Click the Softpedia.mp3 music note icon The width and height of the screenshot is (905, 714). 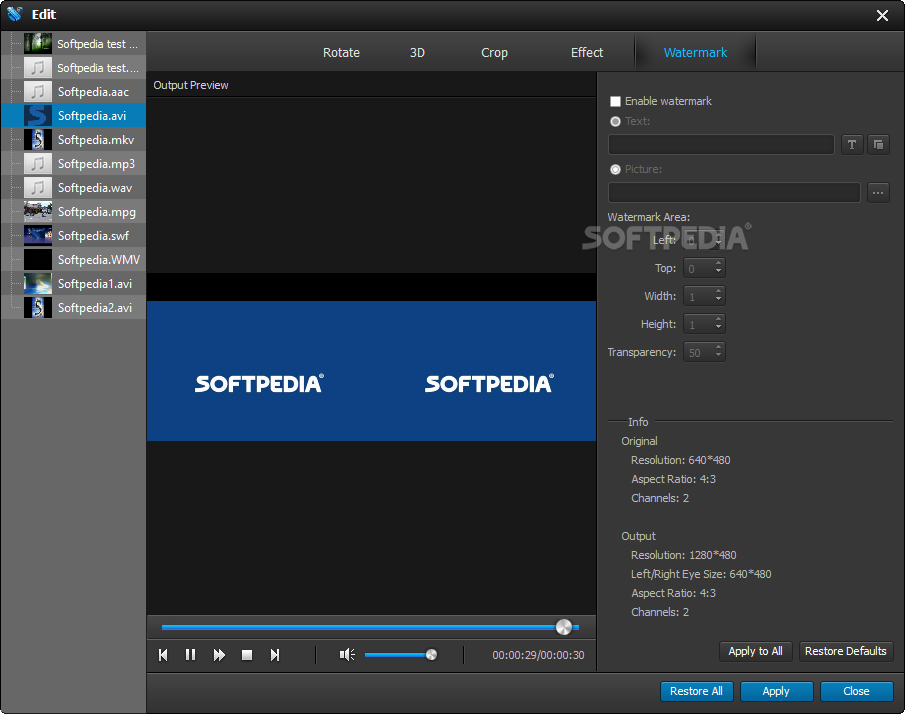pos(38,164)
